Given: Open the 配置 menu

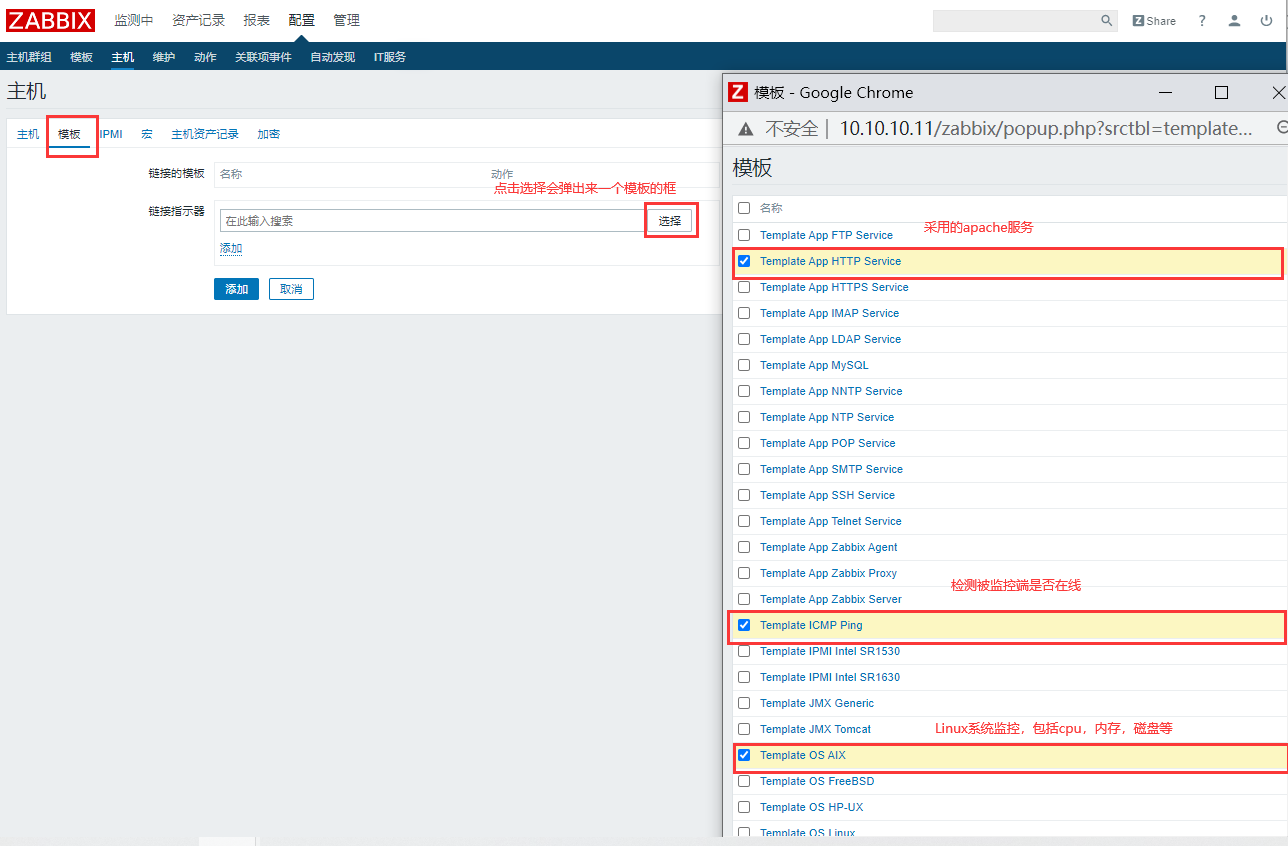Looking at the screenshot, I should 302,20.
